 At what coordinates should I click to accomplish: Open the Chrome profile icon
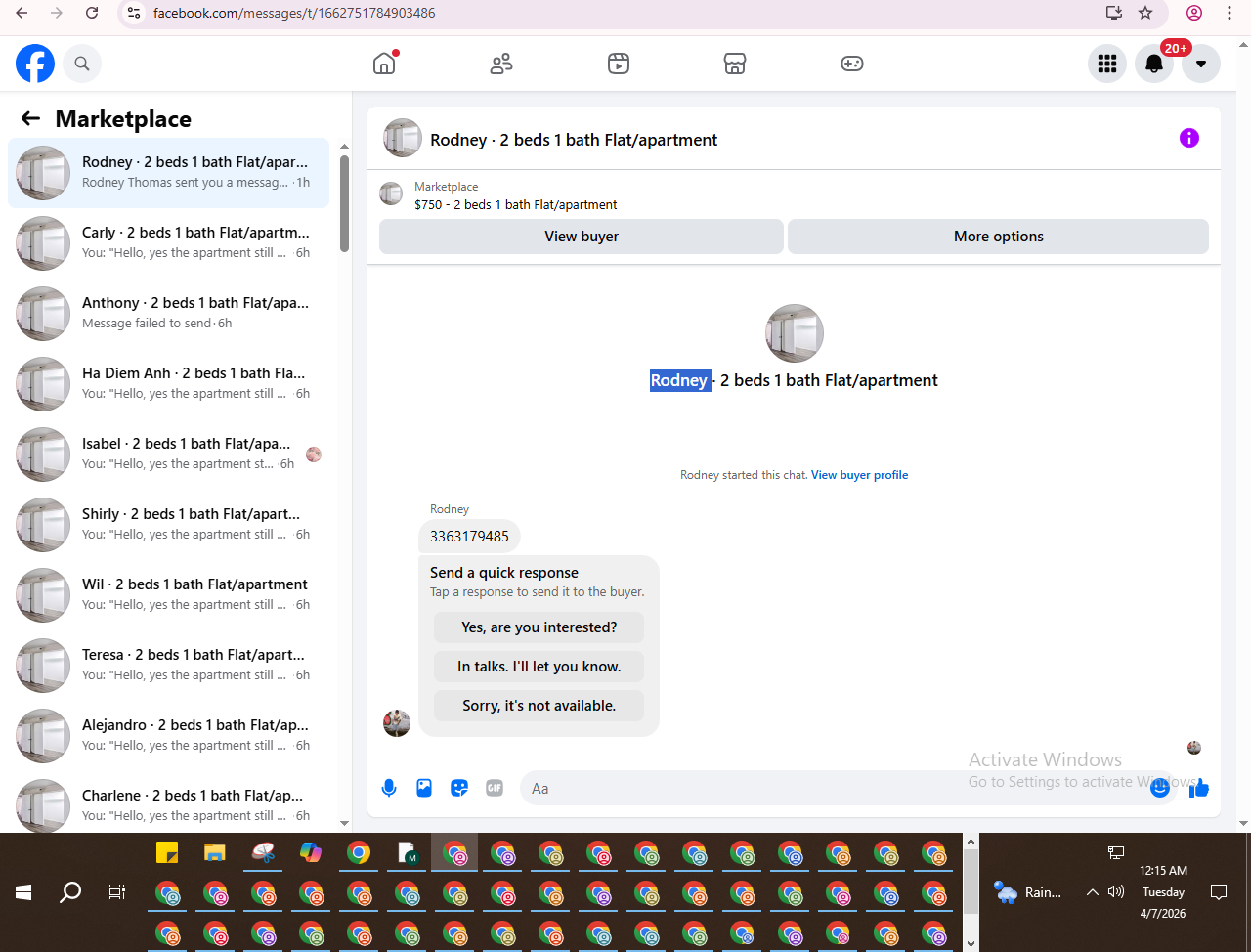(1194, 13)
